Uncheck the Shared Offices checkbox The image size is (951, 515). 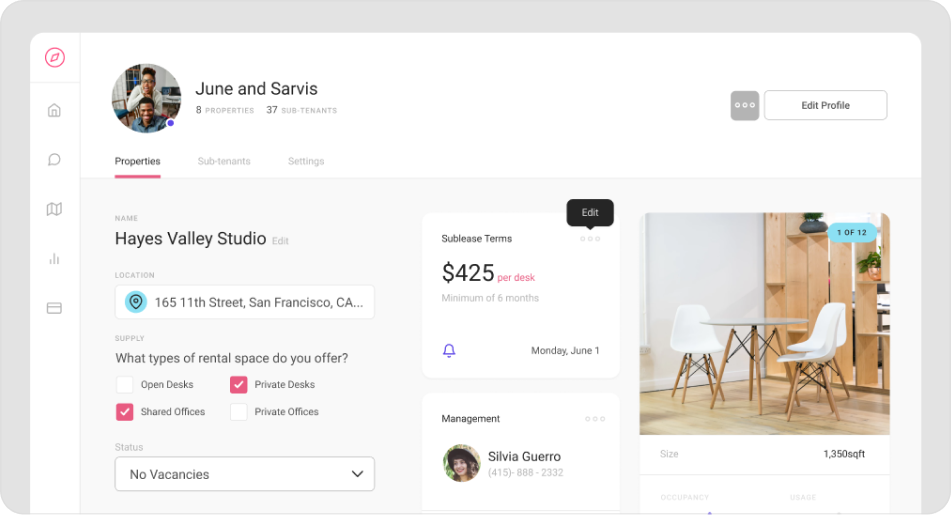coord(124,412)
